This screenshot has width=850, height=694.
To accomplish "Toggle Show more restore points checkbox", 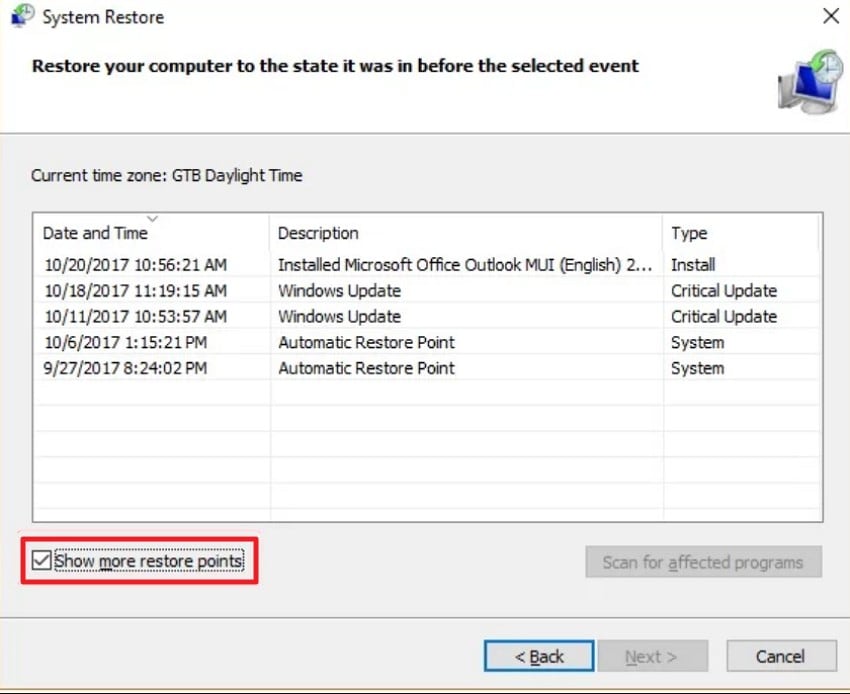I will (42, 561).
